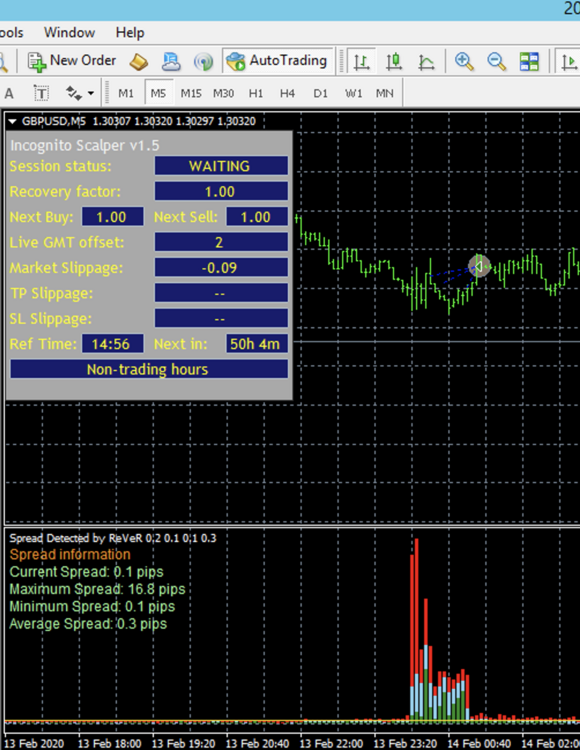Switch to bar chart view

[x=361, y=61]
